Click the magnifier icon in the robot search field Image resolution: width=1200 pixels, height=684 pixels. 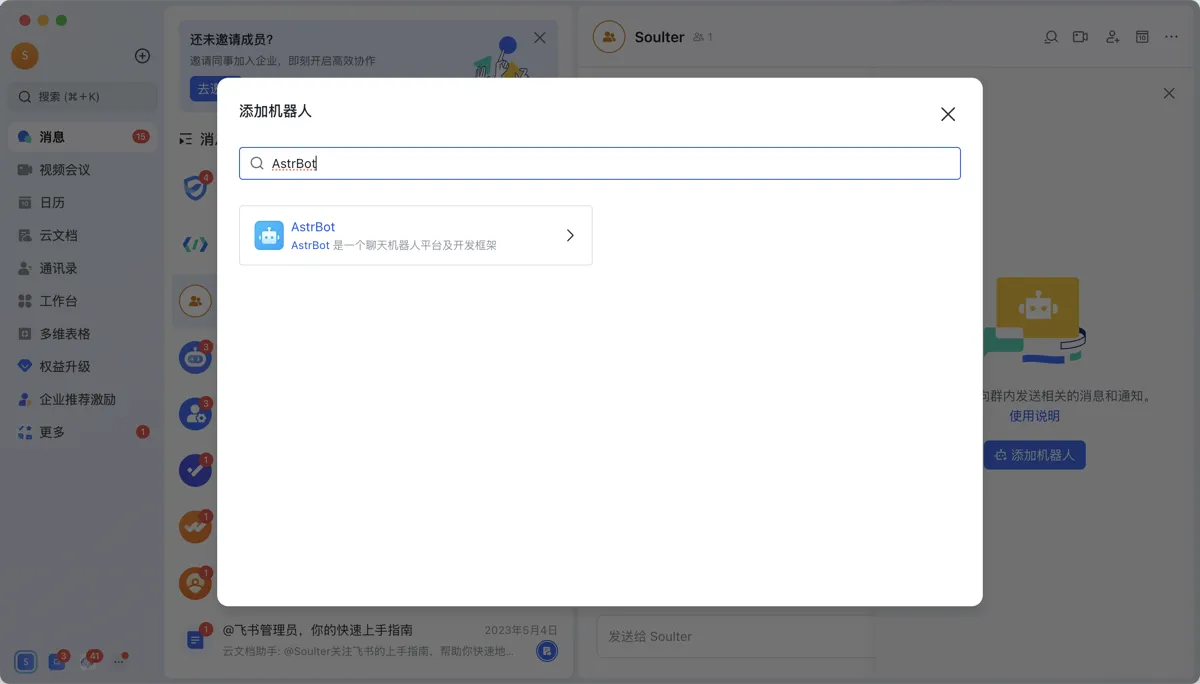coord(257,163)
